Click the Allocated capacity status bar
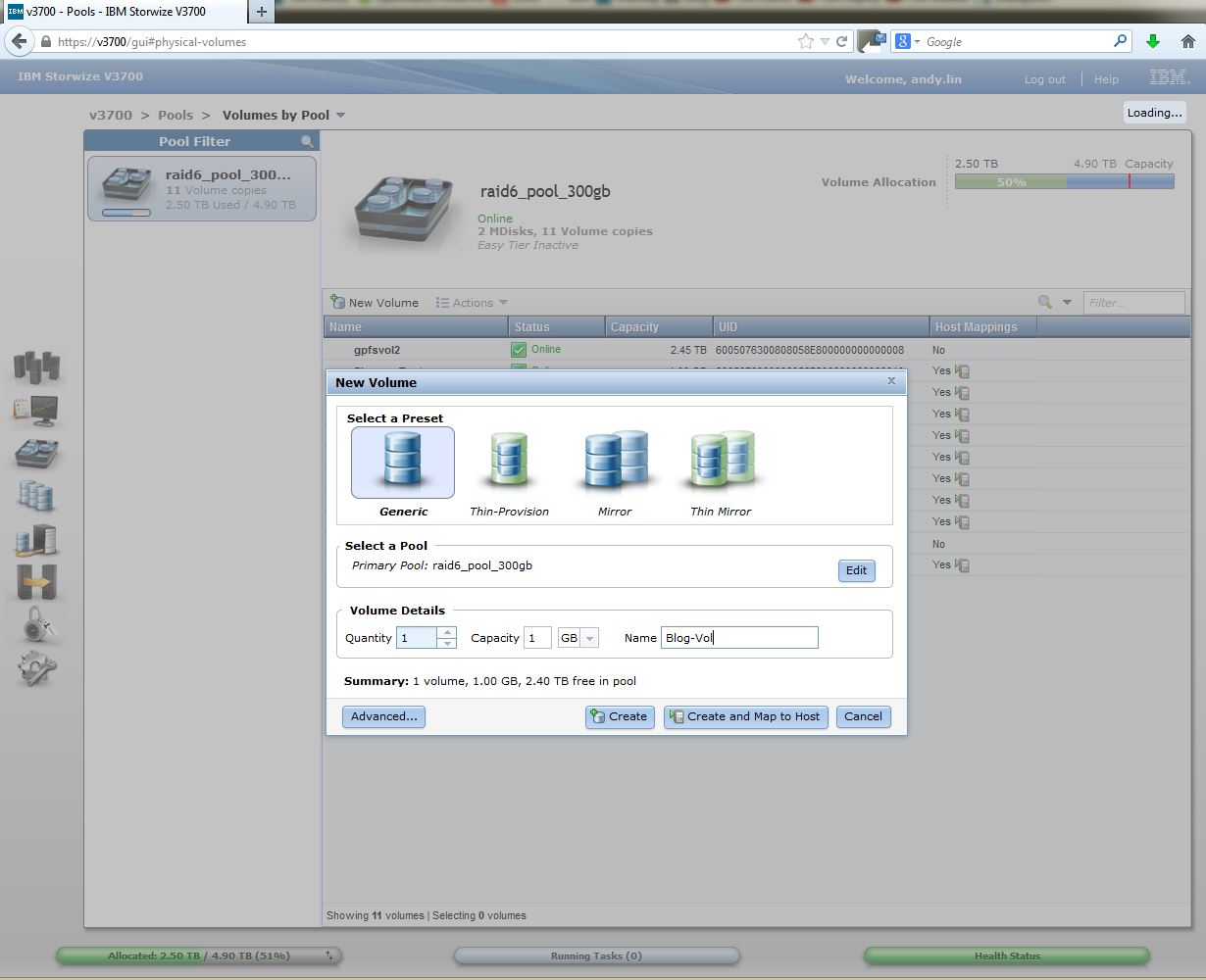Viewport: 1206px width, 980px height. click(200, 955)
